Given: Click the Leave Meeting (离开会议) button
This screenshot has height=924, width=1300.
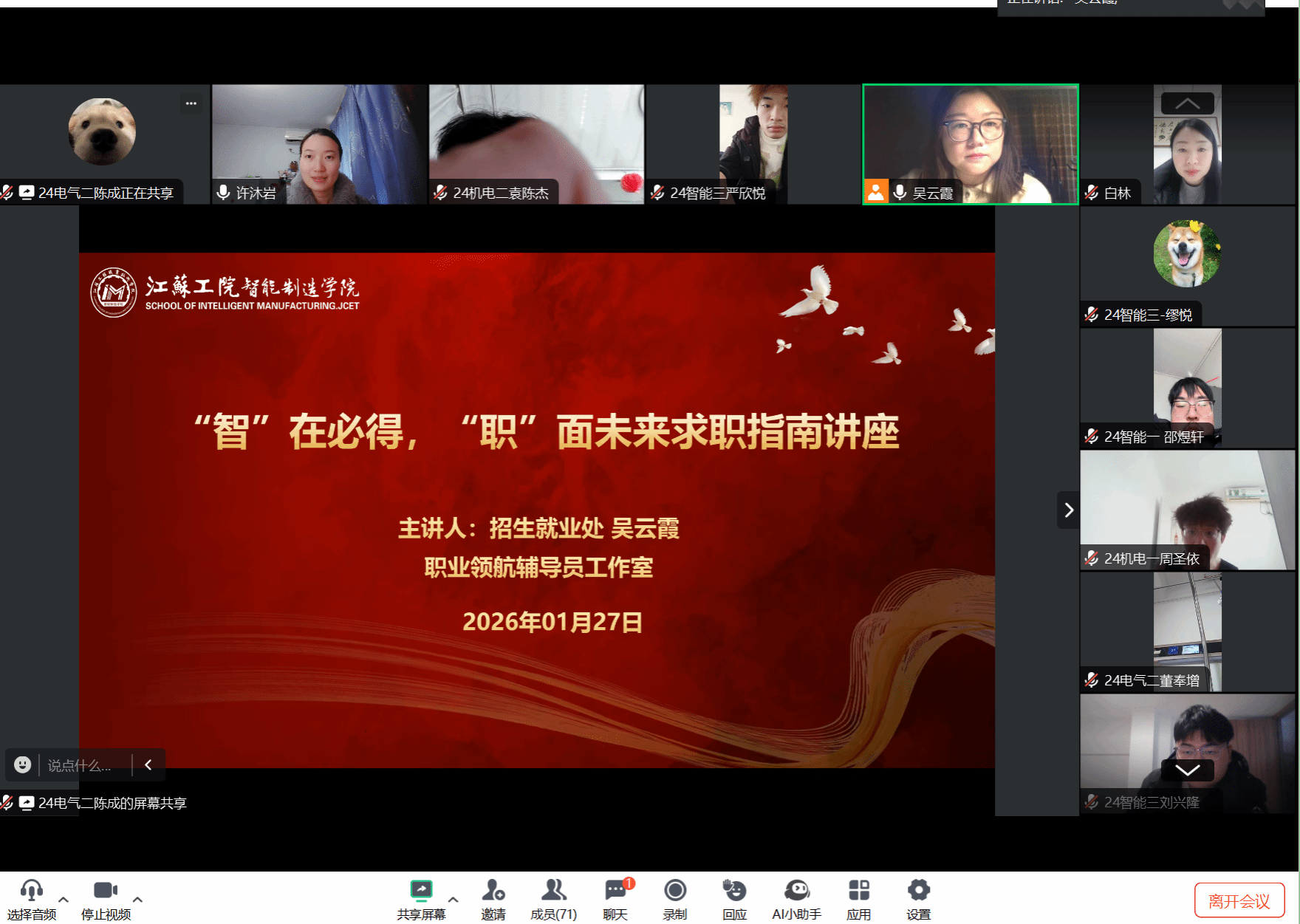Looking at the screenshot, I should [1239, 901].
